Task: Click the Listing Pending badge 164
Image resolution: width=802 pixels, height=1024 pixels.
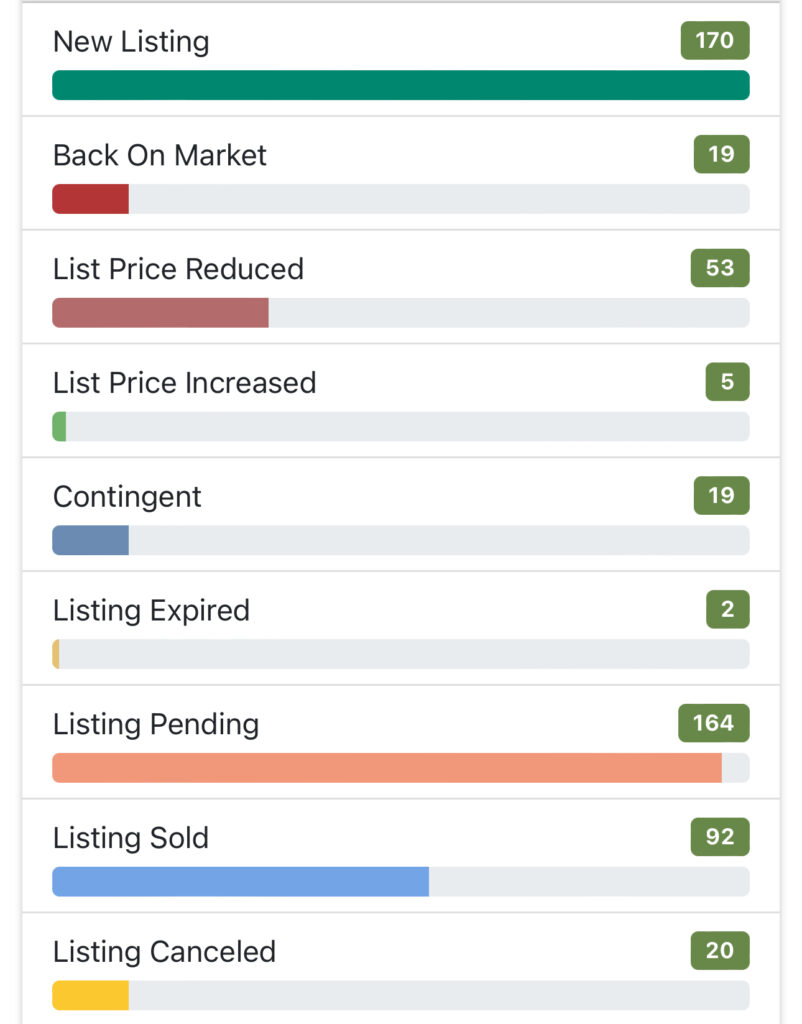Action: coord(714,723)
